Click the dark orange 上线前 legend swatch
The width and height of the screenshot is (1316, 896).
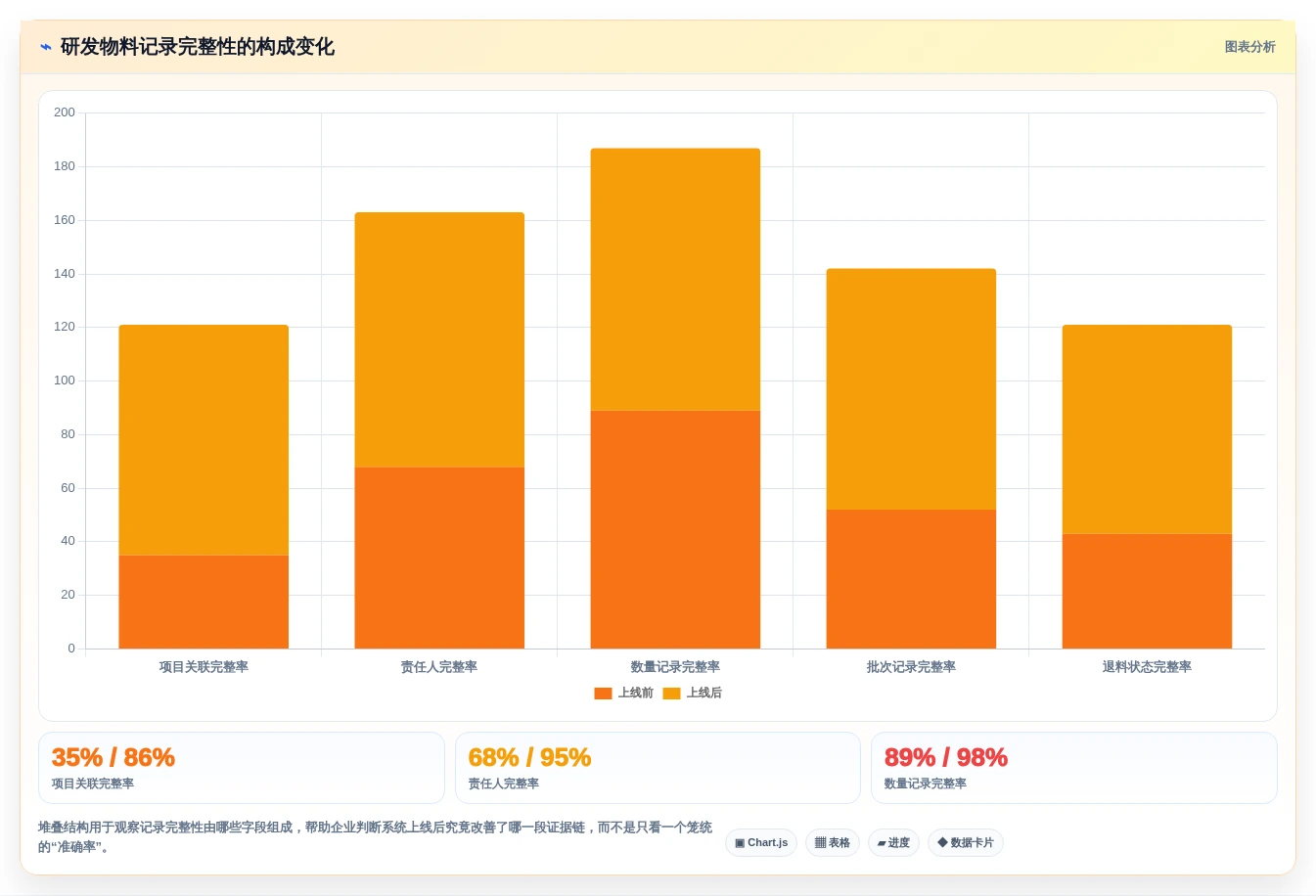(x=603, y=694)
